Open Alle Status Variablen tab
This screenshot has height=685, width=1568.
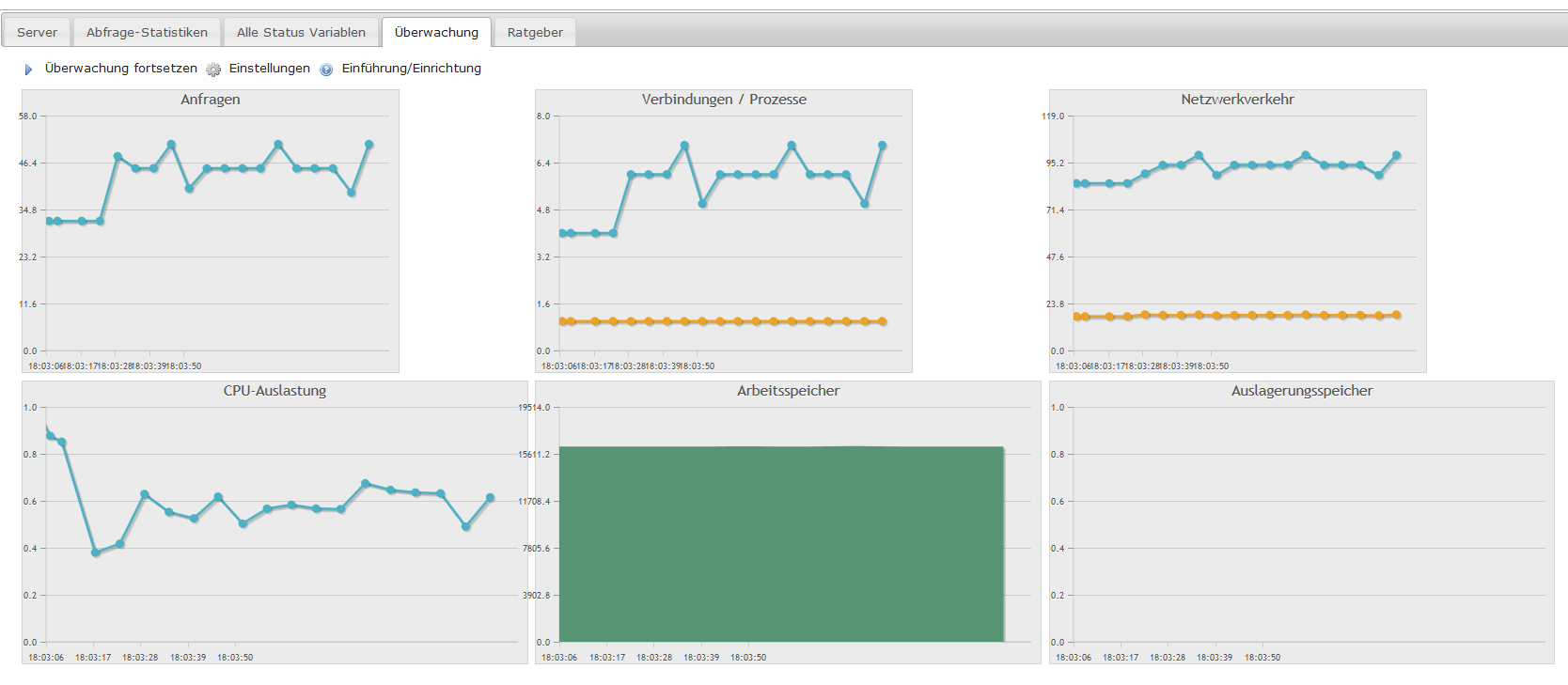[x=301, y=32]
